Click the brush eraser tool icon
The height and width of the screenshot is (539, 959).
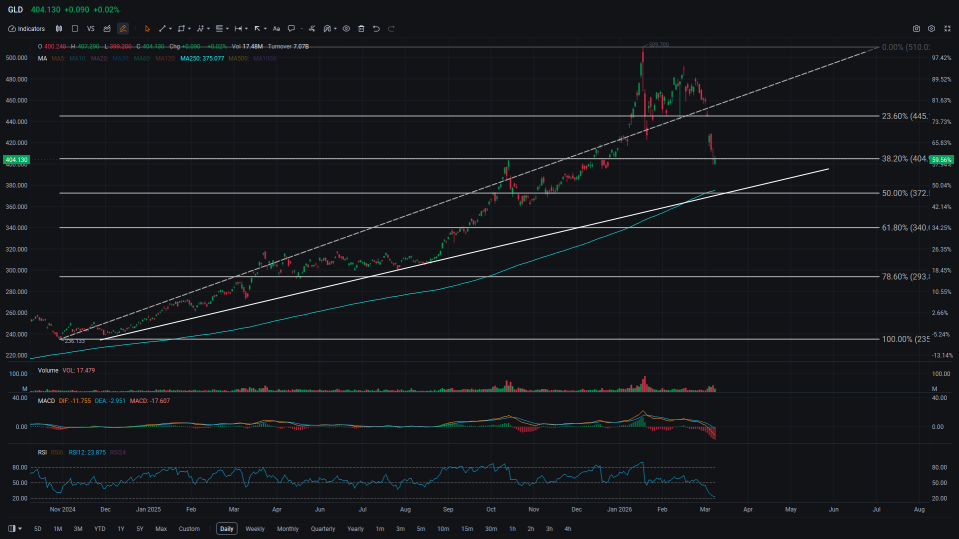312,29
